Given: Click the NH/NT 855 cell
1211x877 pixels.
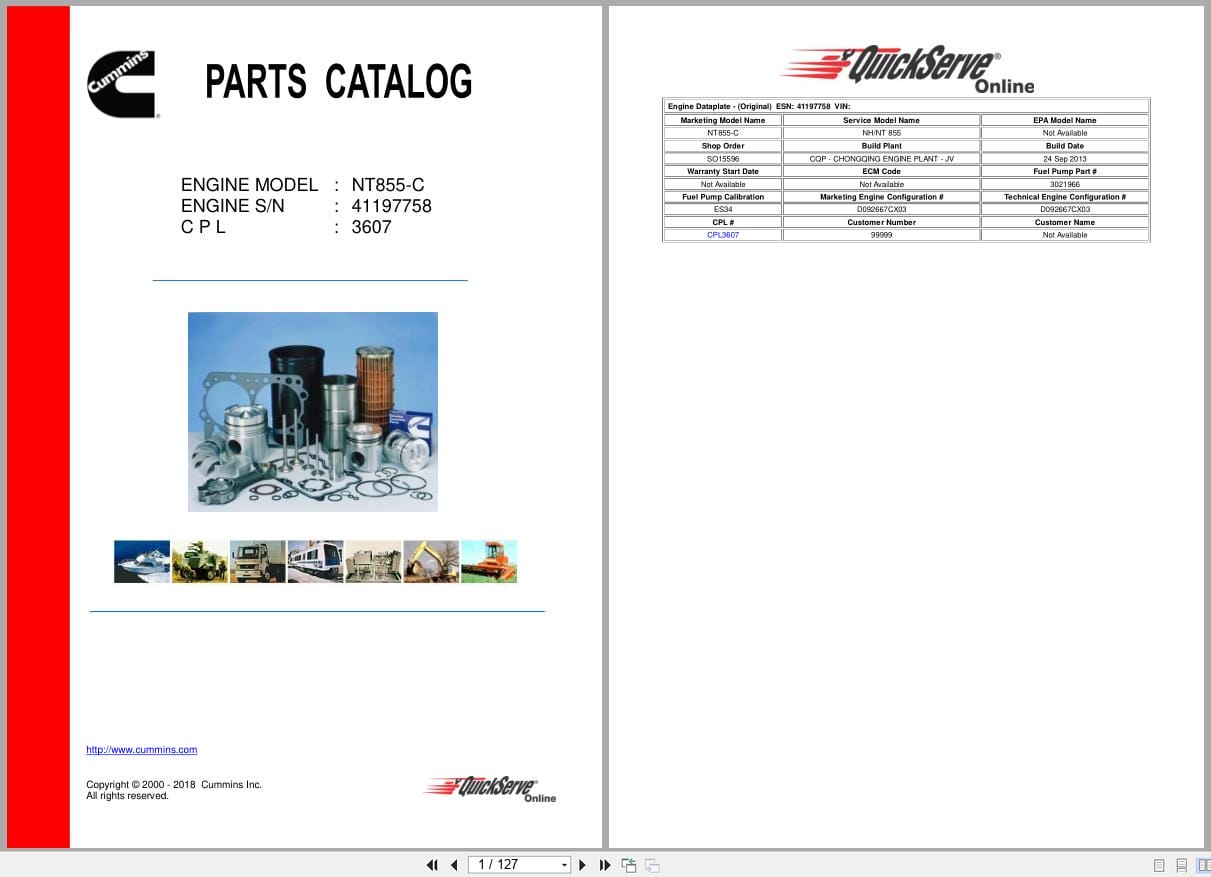Looking at the screenshot, I should [x=881, y=133].
